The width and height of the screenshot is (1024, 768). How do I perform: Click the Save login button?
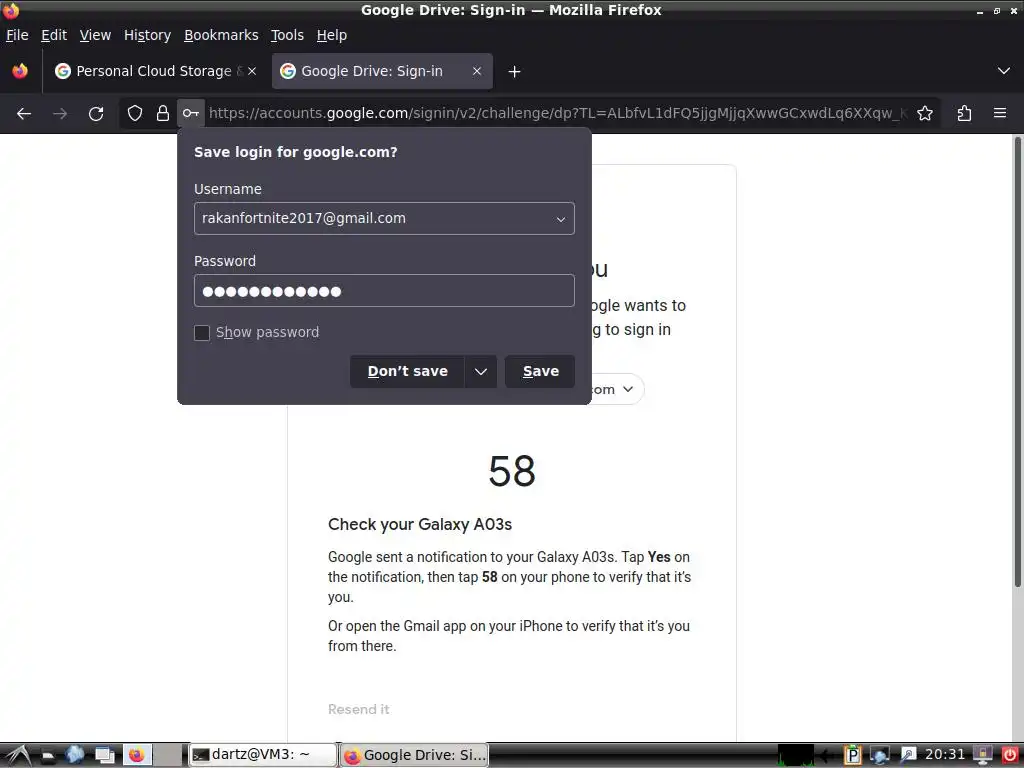click(540, 372)
